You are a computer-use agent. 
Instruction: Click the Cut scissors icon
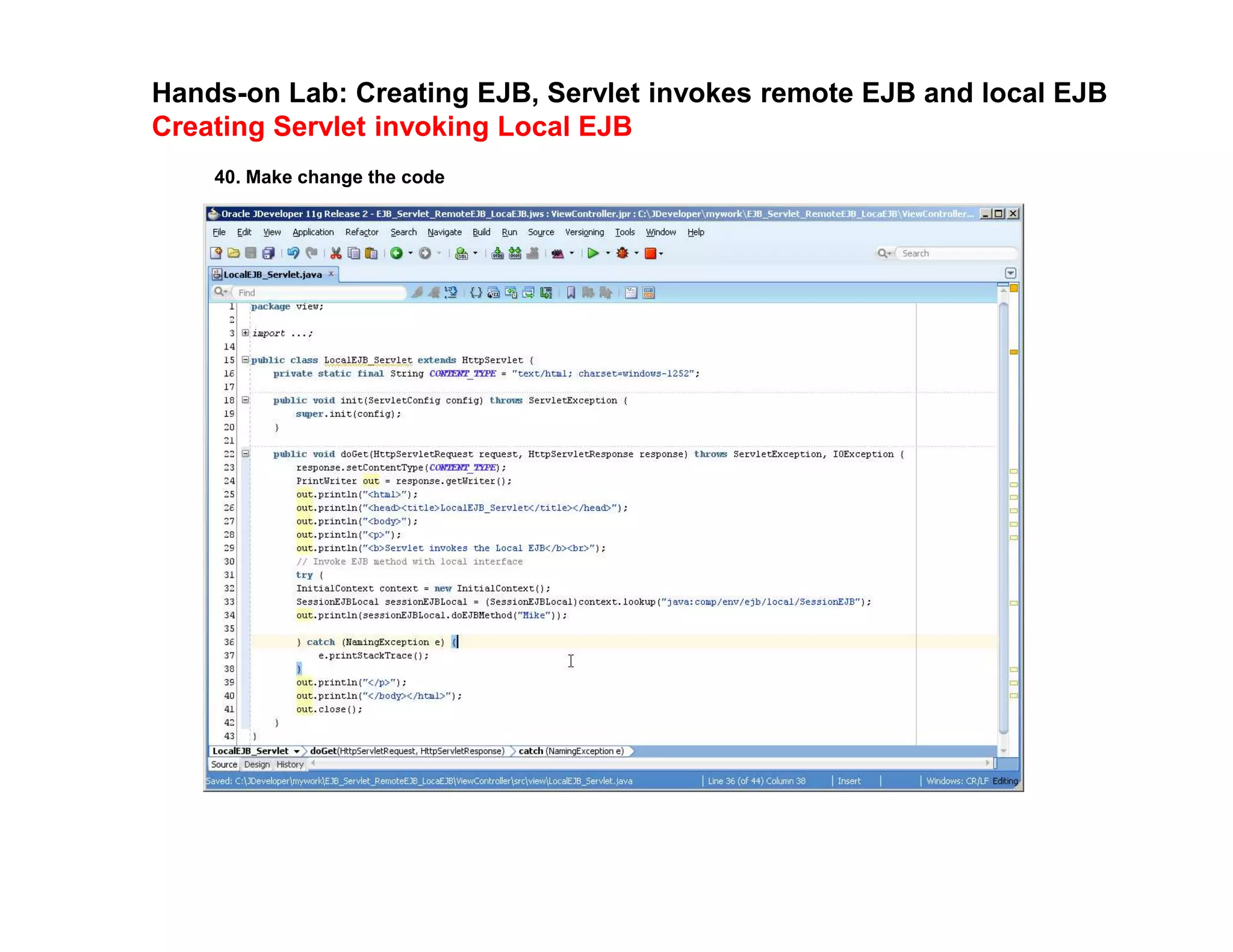click(x=336, y=253)
